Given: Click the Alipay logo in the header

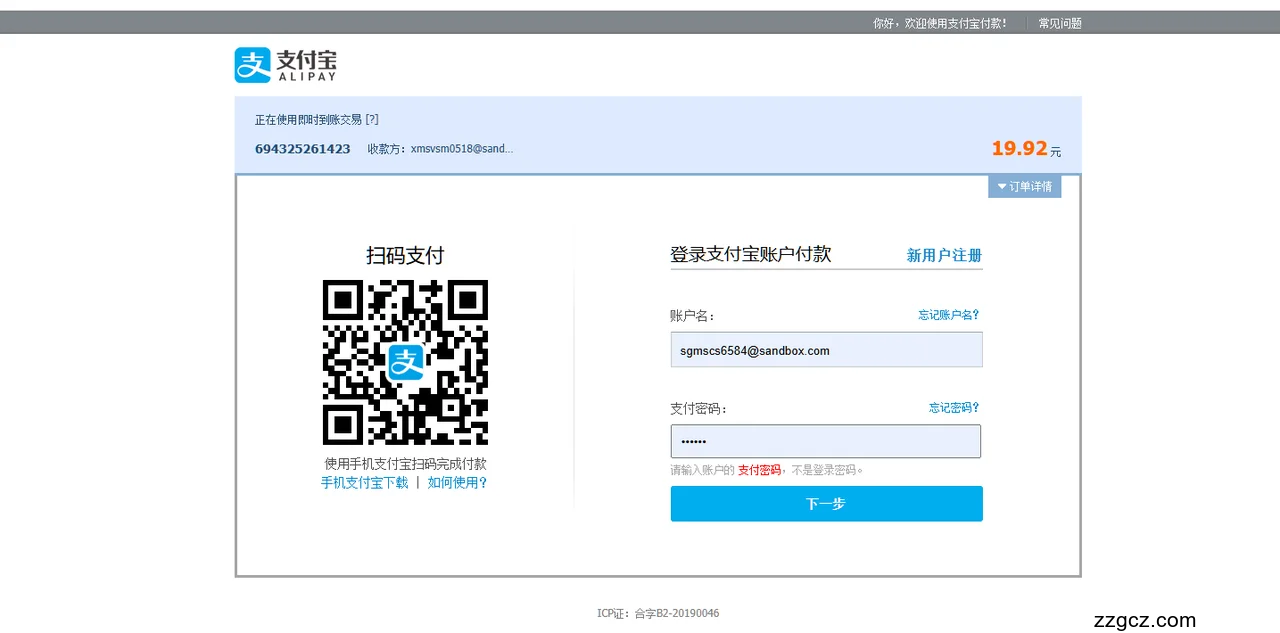Looking at the screenshot, I should point(286,65).
